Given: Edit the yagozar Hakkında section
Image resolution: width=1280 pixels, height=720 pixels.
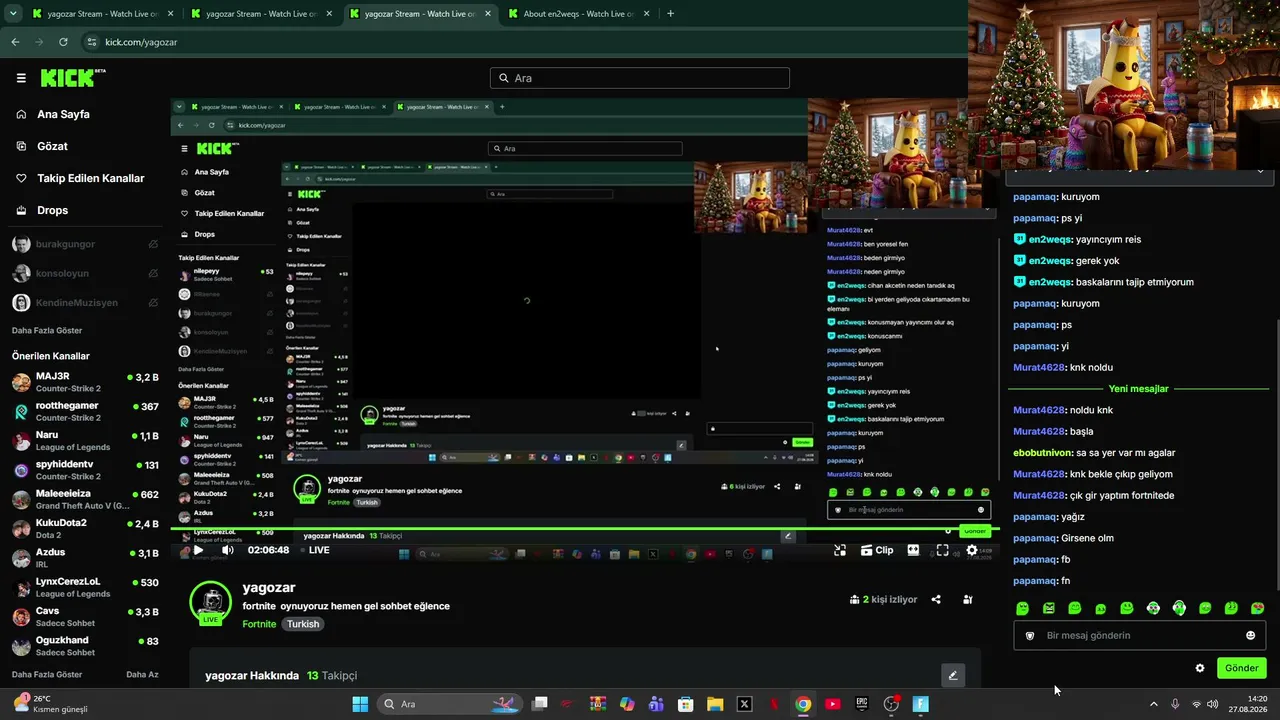Looking at the screenshot, I should (953, 675).
